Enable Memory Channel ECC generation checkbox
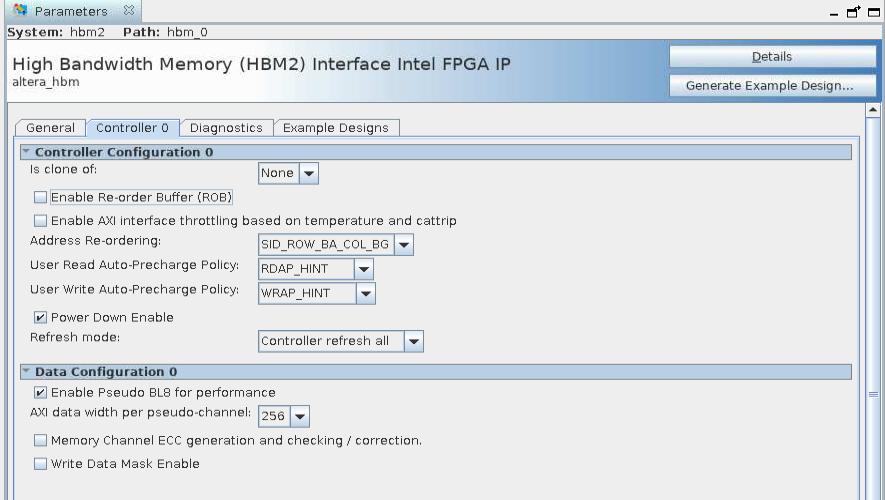Image resolution: width=885 pixels, height=500 pixels. point(41,441)
